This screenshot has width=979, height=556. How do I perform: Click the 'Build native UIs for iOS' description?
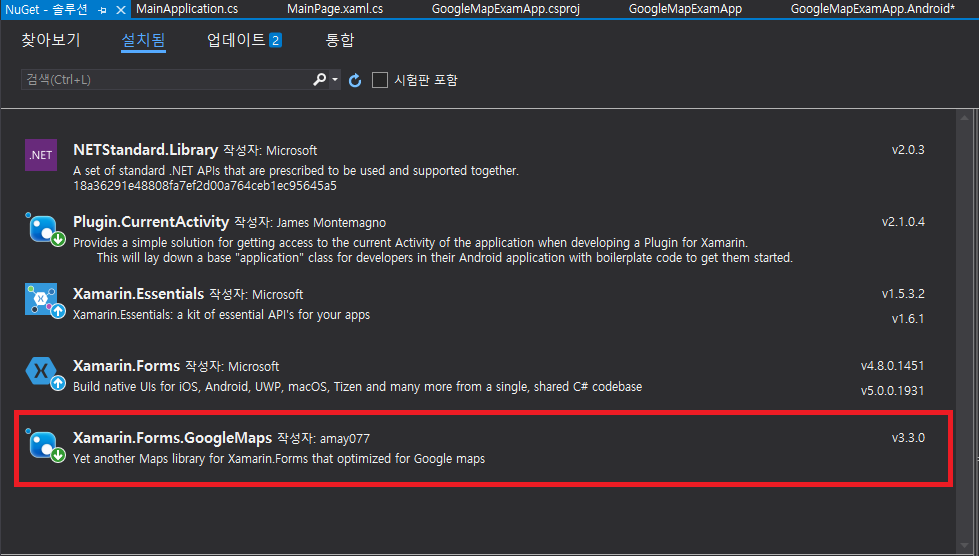coord(357,387)
